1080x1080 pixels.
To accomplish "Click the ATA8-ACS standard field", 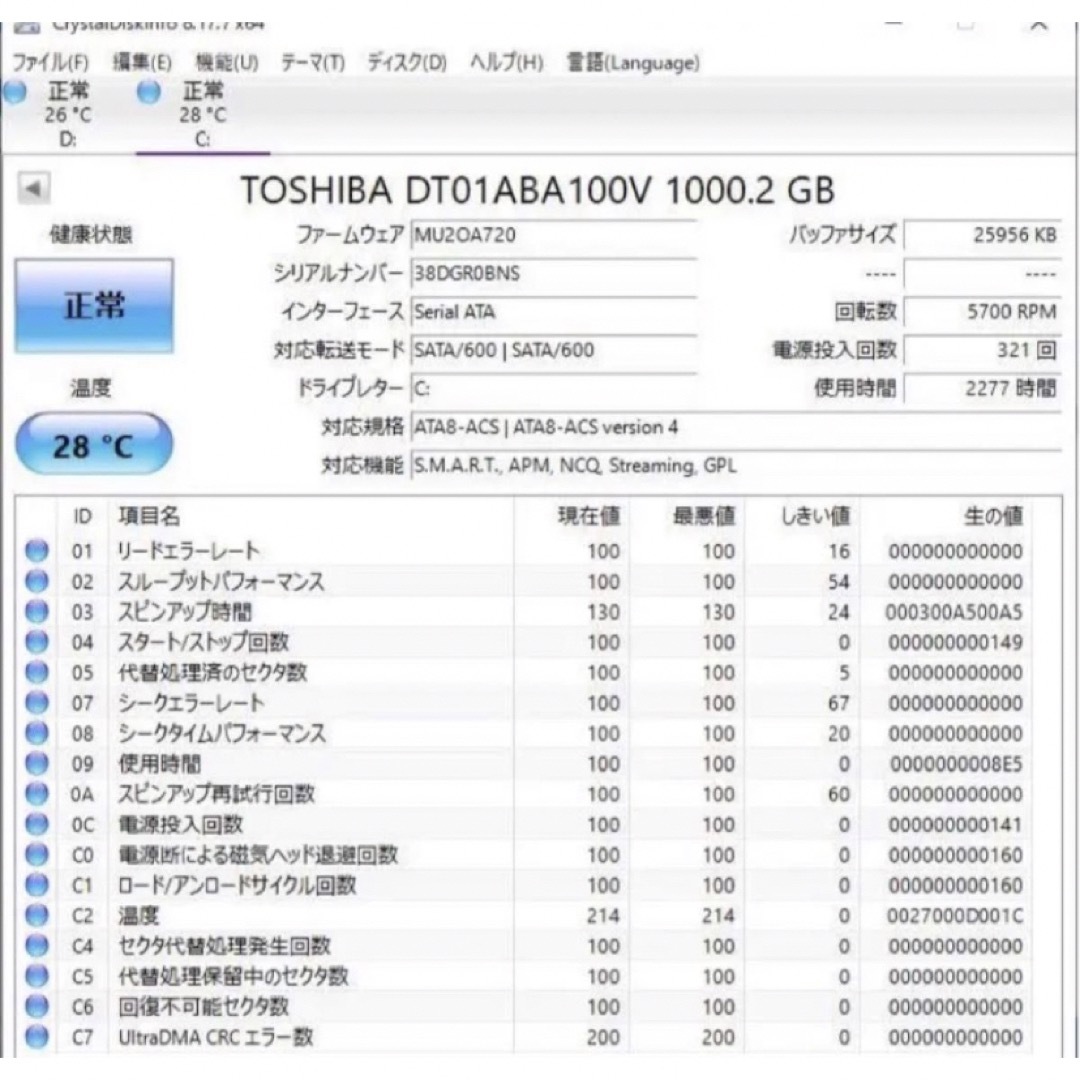I will [x=736, y=428].
